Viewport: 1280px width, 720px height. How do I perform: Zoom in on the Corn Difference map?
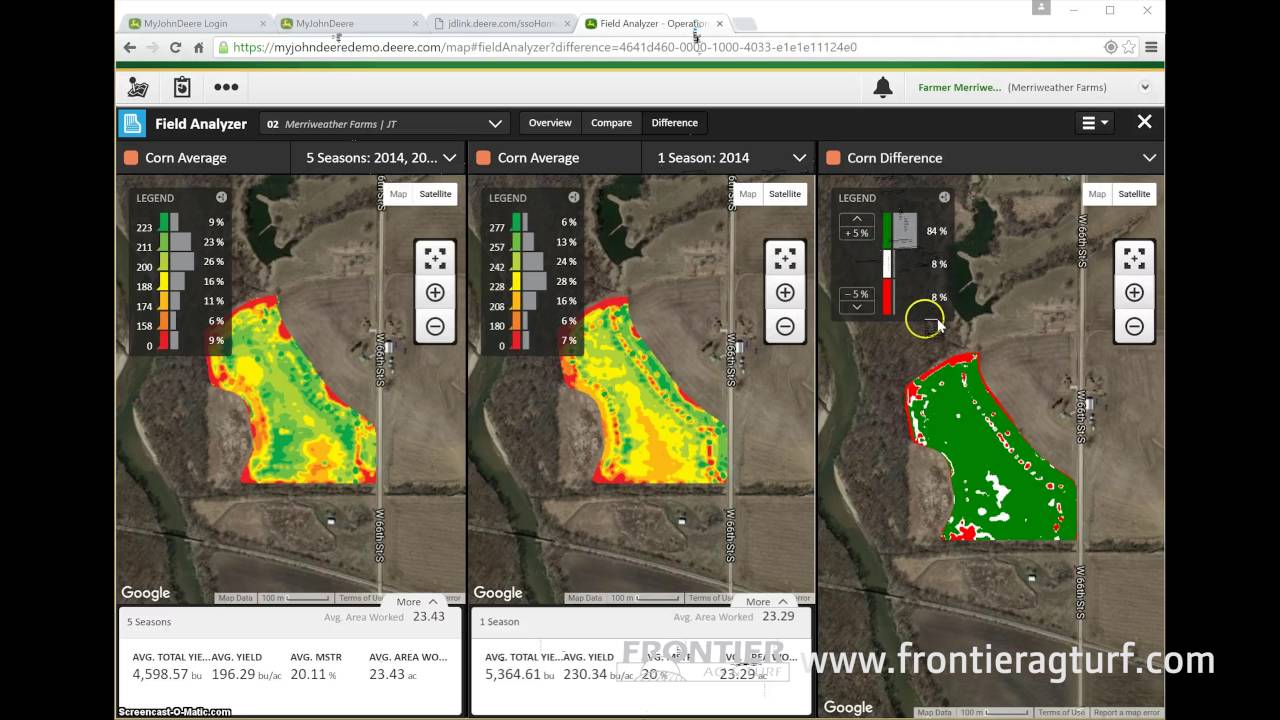[x=1134, y=293]
